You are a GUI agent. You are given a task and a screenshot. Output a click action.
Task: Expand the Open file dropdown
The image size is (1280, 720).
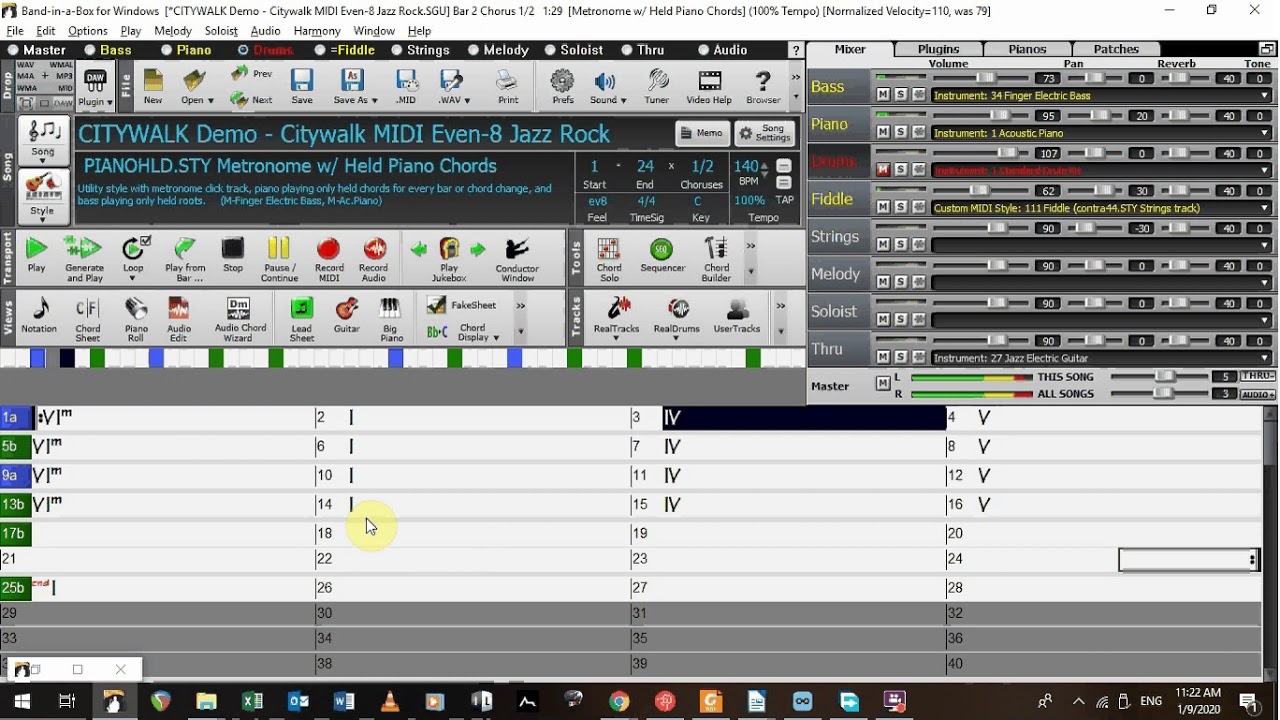[x=210, y=100]
